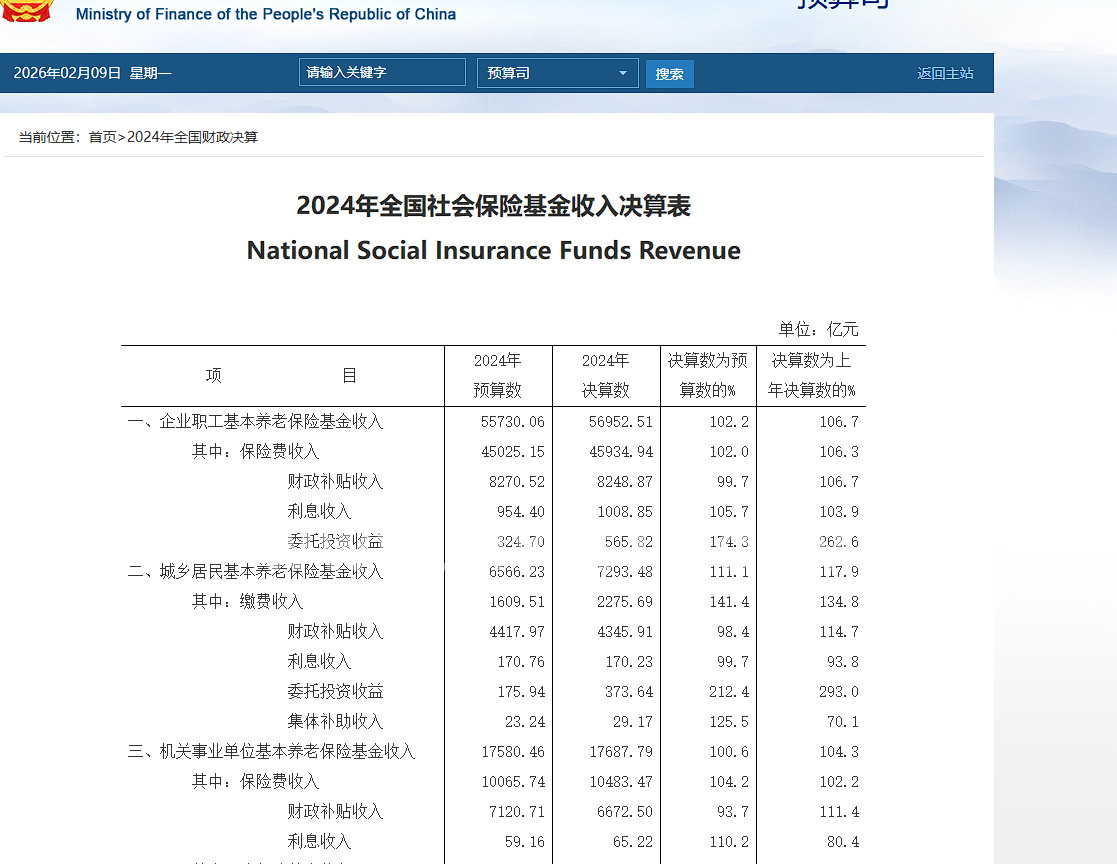
Task: Select the 2024年决算数 column header
Action: pyautogui.click(x=605, y=375)
